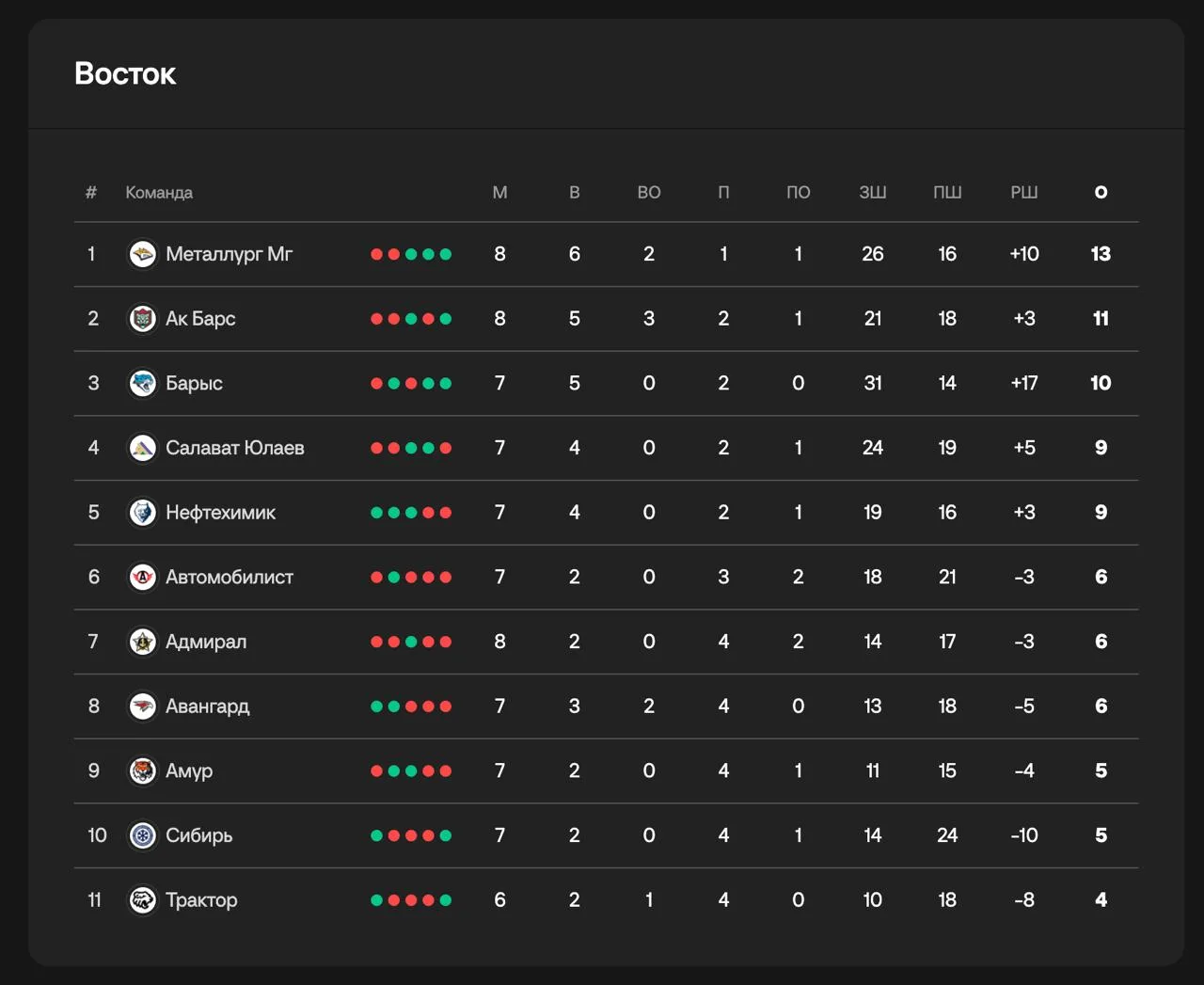The width and height of the screenshot is (1204, 985).
Task: Click the Авангард team logo
Action: tap(142, 707)
